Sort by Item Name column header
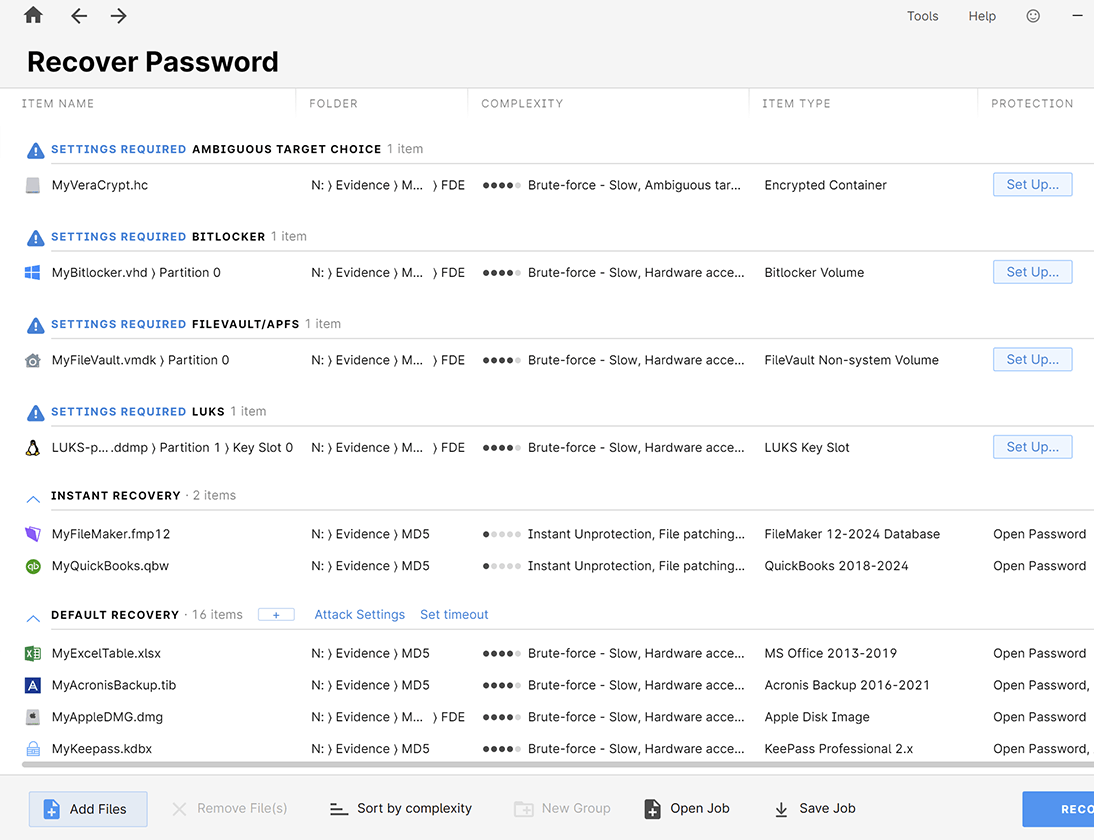 pyautogui.click(x=58, y=103)
